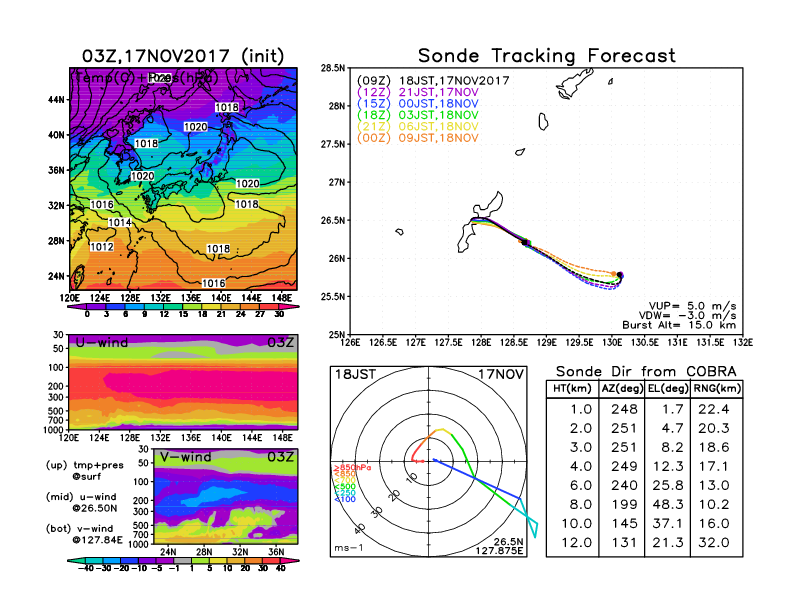Click the range value '32.0' in the last row
The width and height of the screenshot is (792, 612).
tap(714, 543)
